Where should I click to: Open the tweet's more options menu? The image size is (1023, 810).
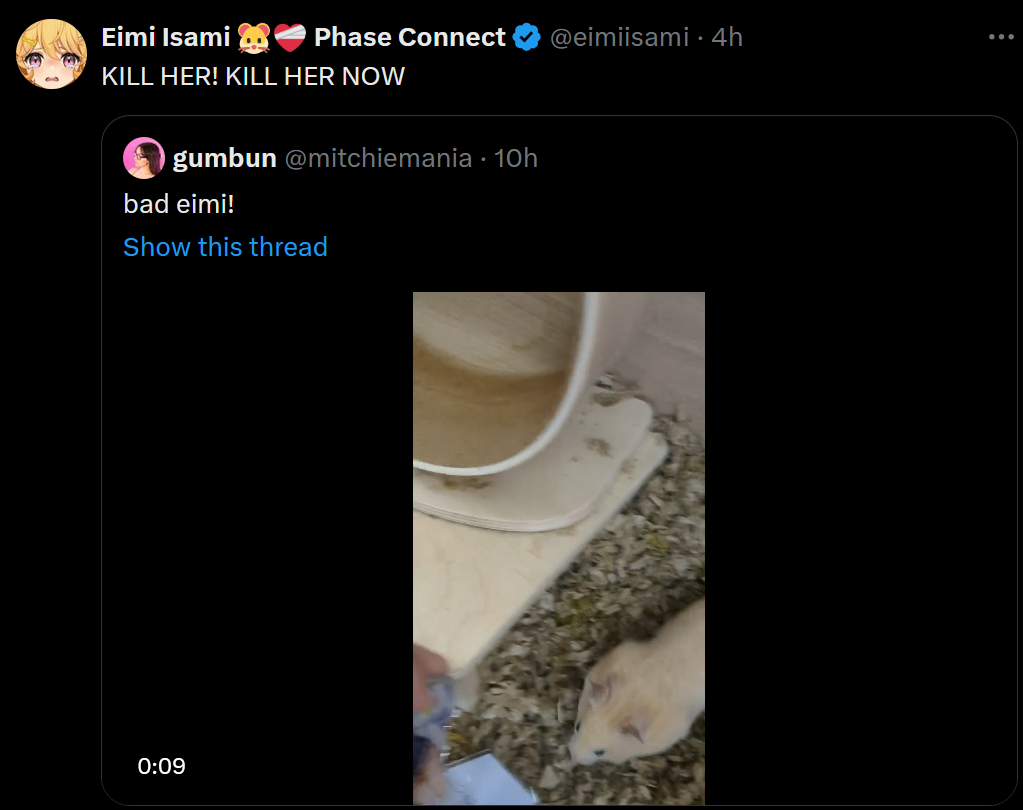[x=1000, y=37]
